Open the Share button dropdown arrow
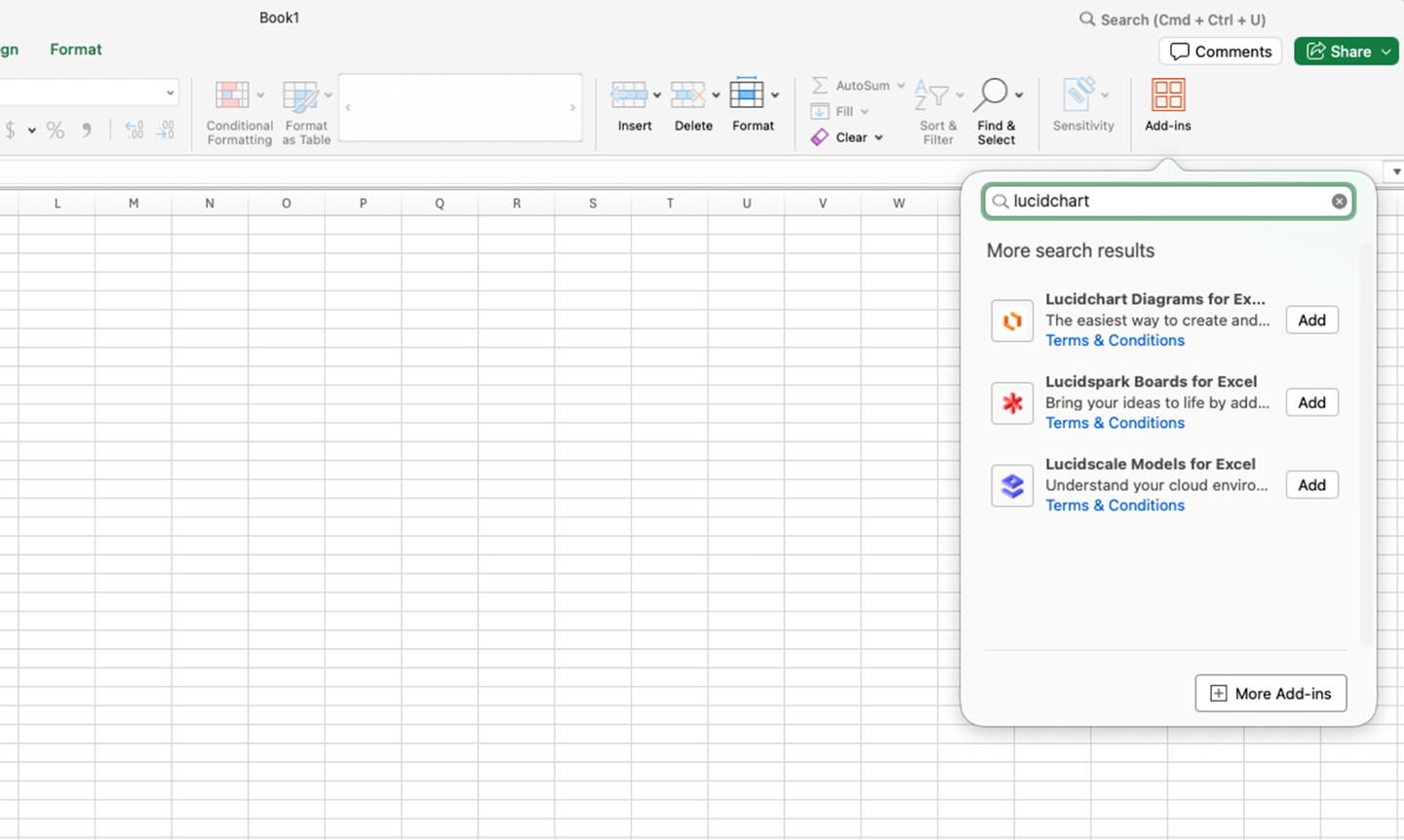Image resolution: width=1404 pixels, height=840 pixels. coord(1386,52)
